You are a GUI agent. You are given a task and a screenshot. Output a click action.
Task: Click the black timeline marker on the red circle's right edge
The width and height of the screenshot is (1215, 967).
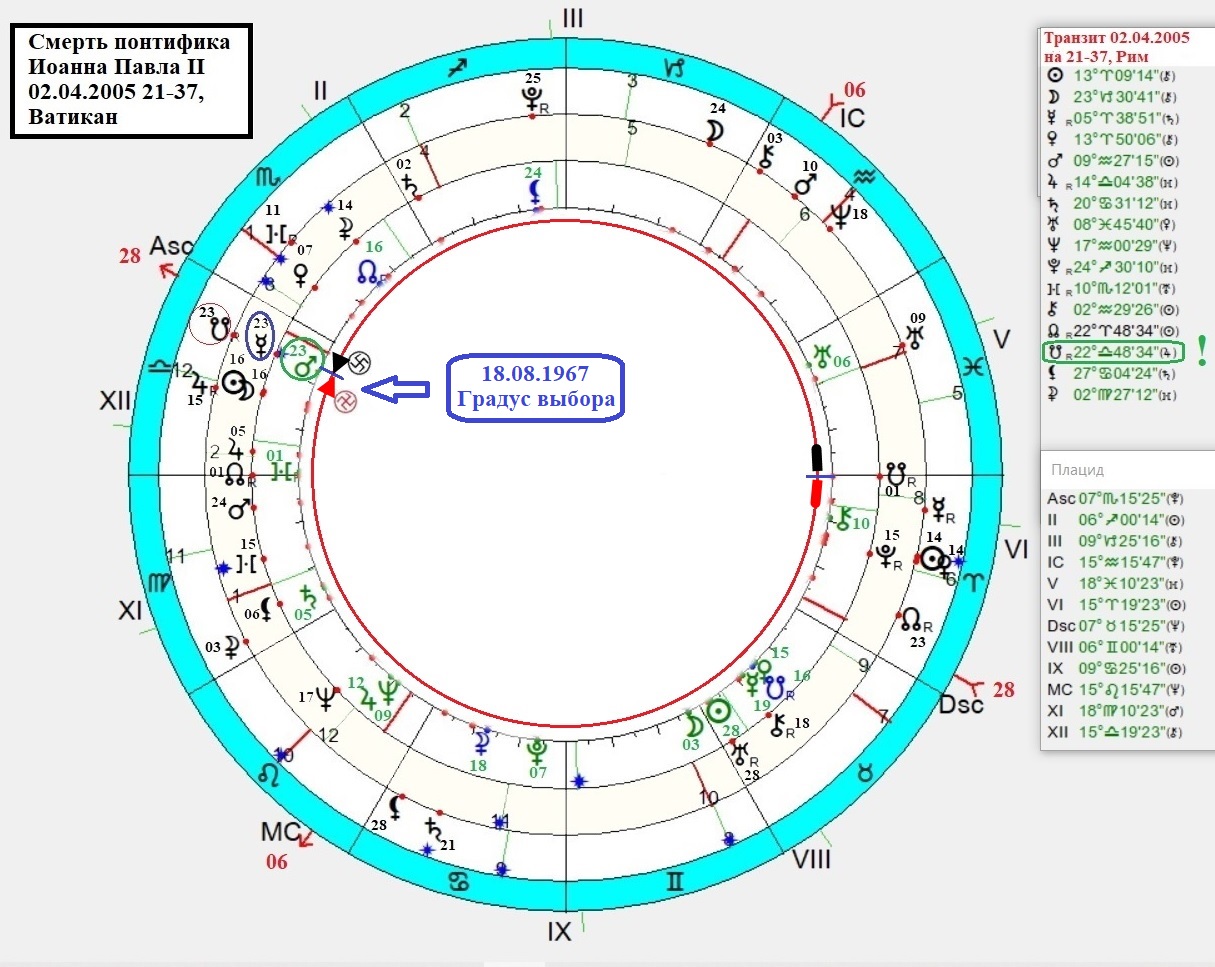pos(816,458)
